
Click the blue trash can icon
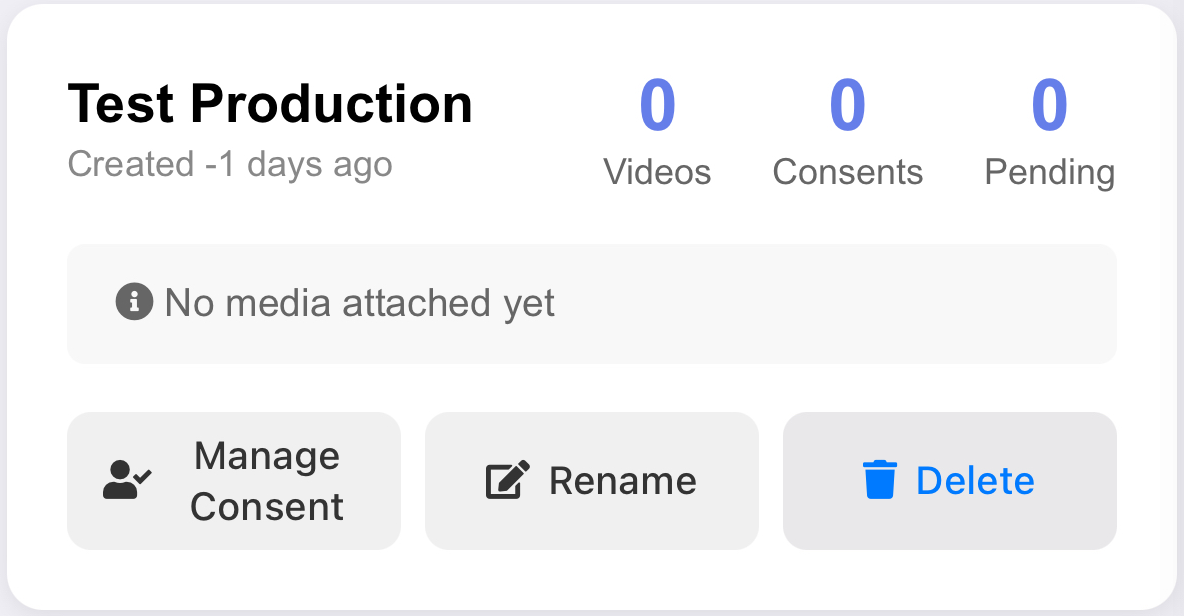coord(879,480)
